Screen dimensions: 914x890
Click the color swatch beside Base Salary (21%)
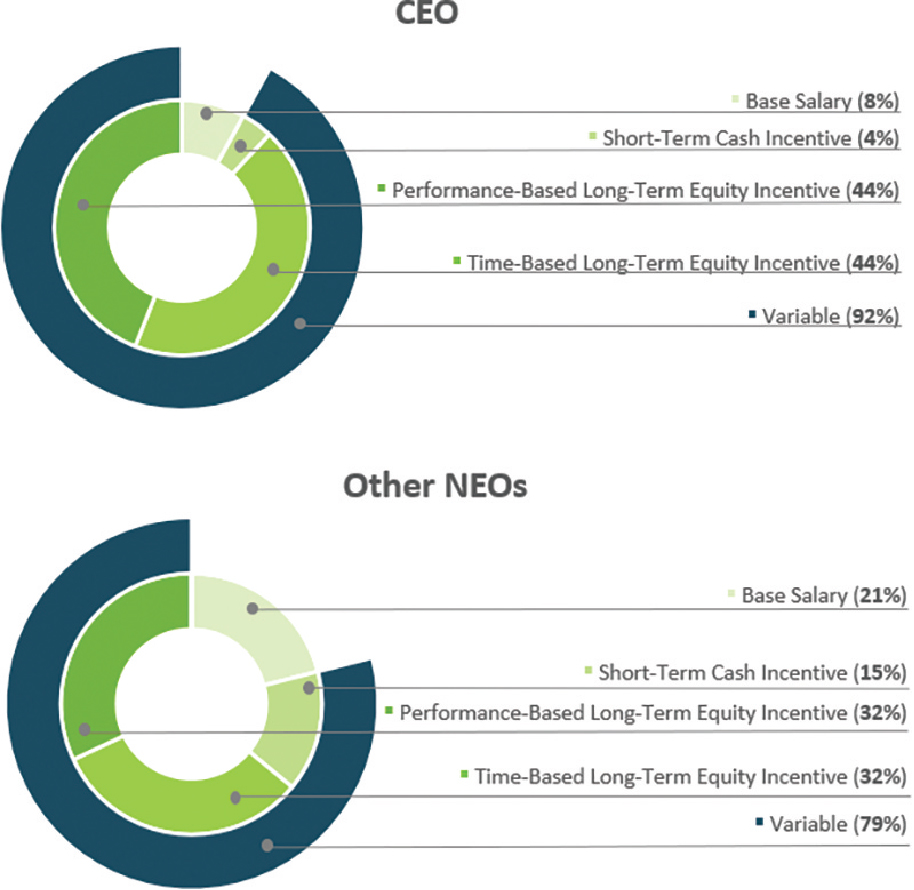[x=733, y=595]
